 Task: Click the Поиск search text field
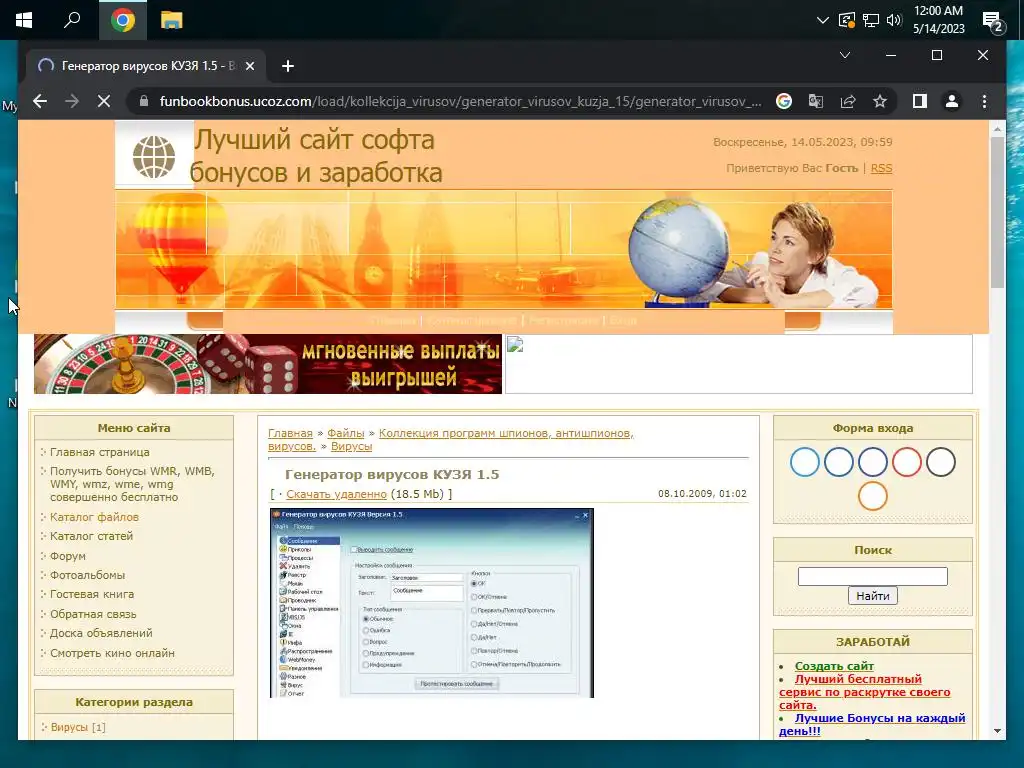872,576
